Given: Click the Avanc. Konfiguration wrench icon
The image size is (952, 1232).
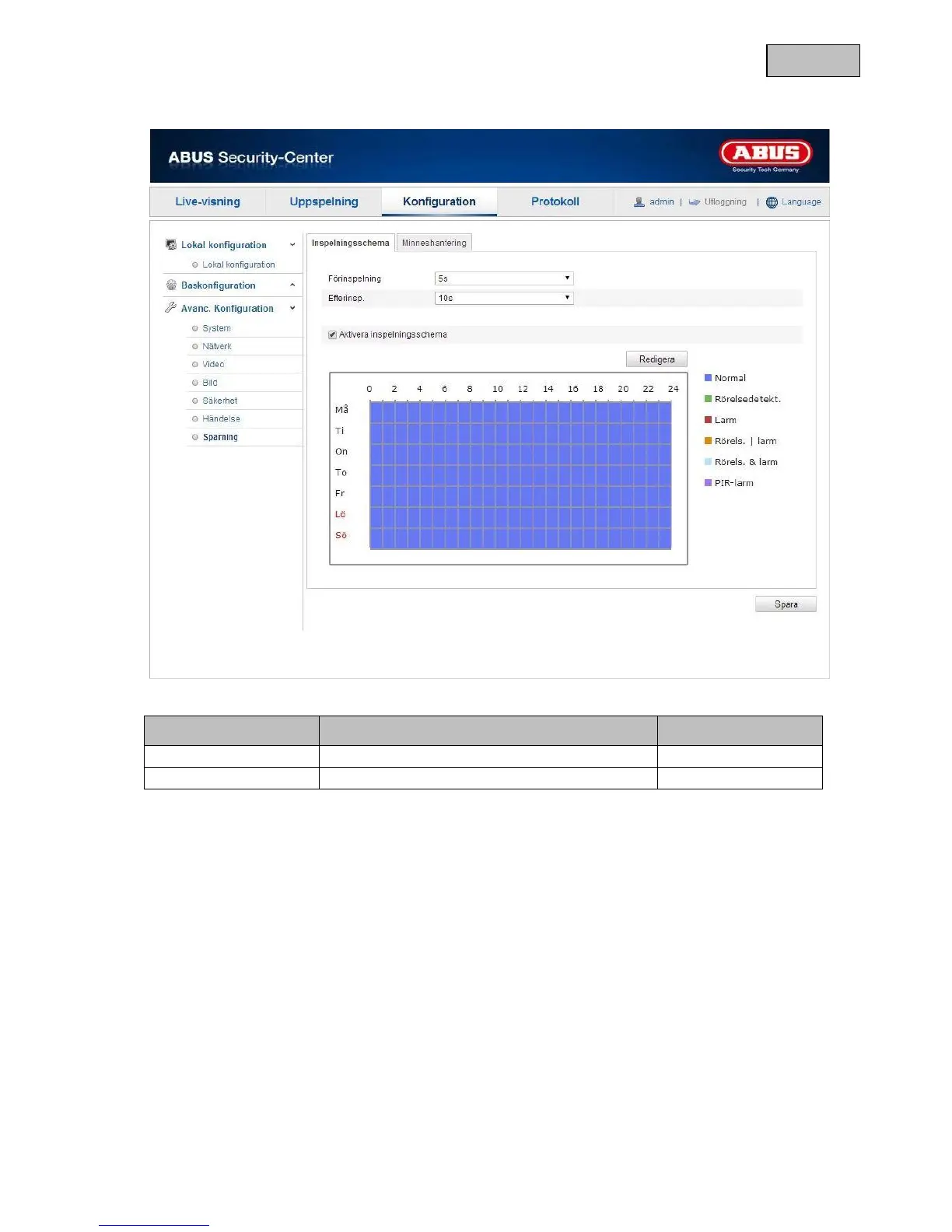Looking at the screenshot, I should (171, 308).
